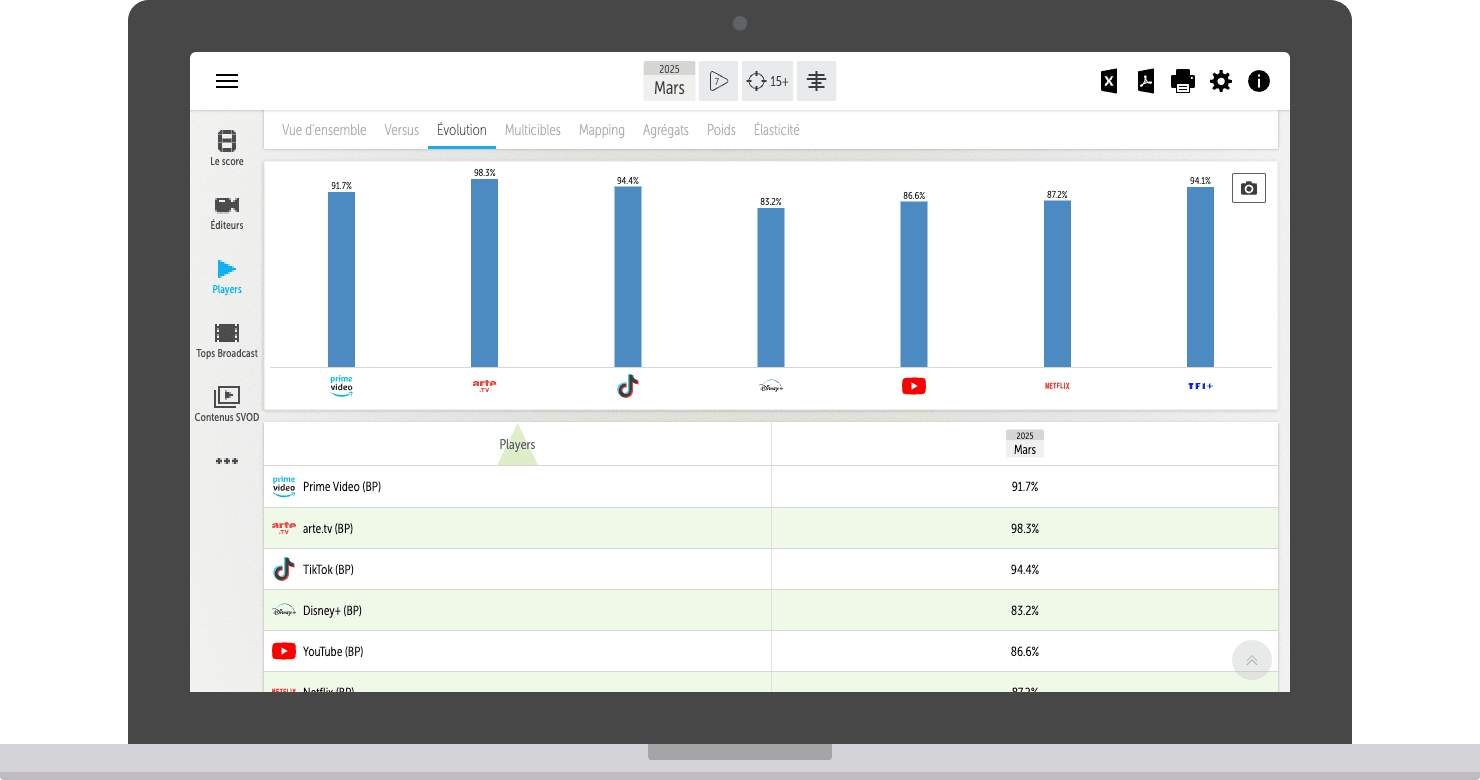Expand the 2025 Mars period selector
1480x780 pixels.
[x=669, y=81]
